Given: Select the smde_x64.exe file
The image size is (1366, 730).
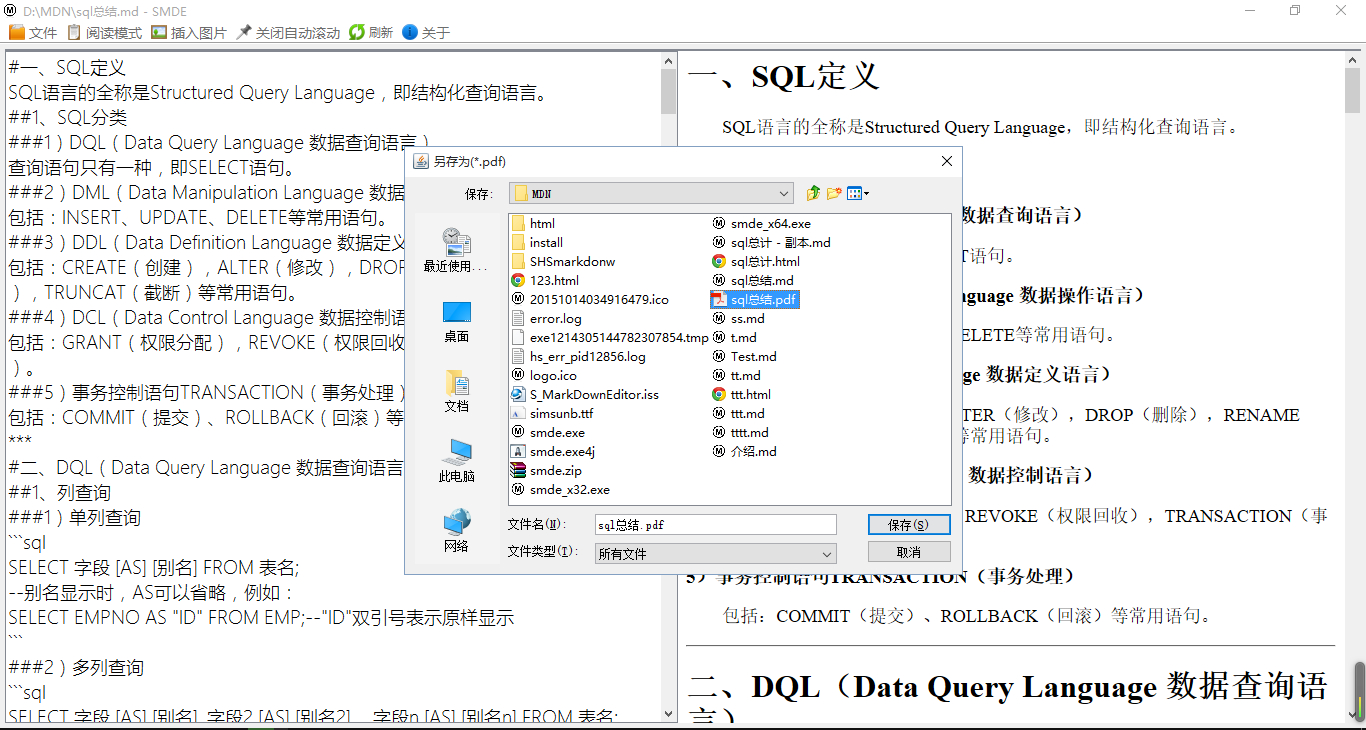Looking at the screenshot, I should [x=761, y=223].
